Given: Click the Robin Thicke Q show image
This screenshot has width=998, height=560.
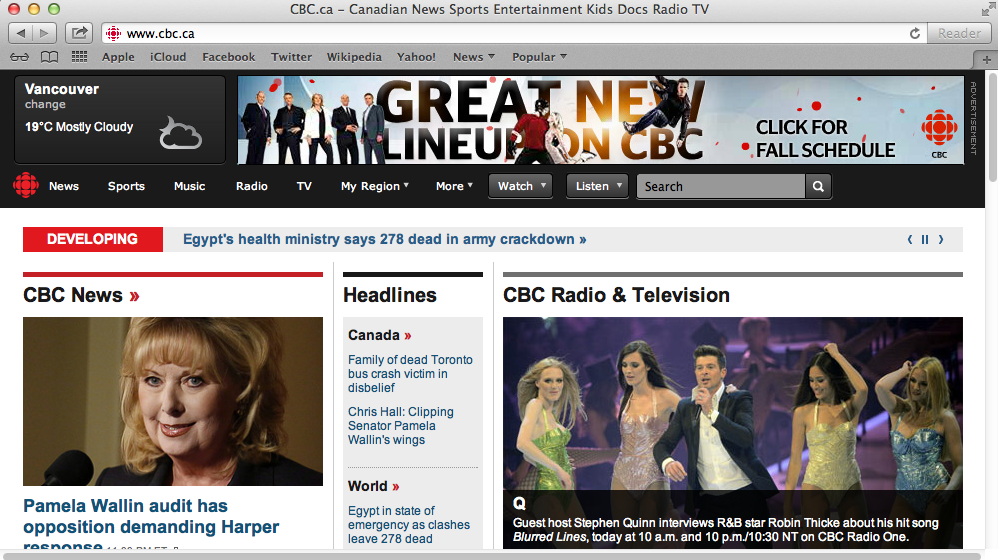Looking at the screenshot, I should (x=733, y=403).
